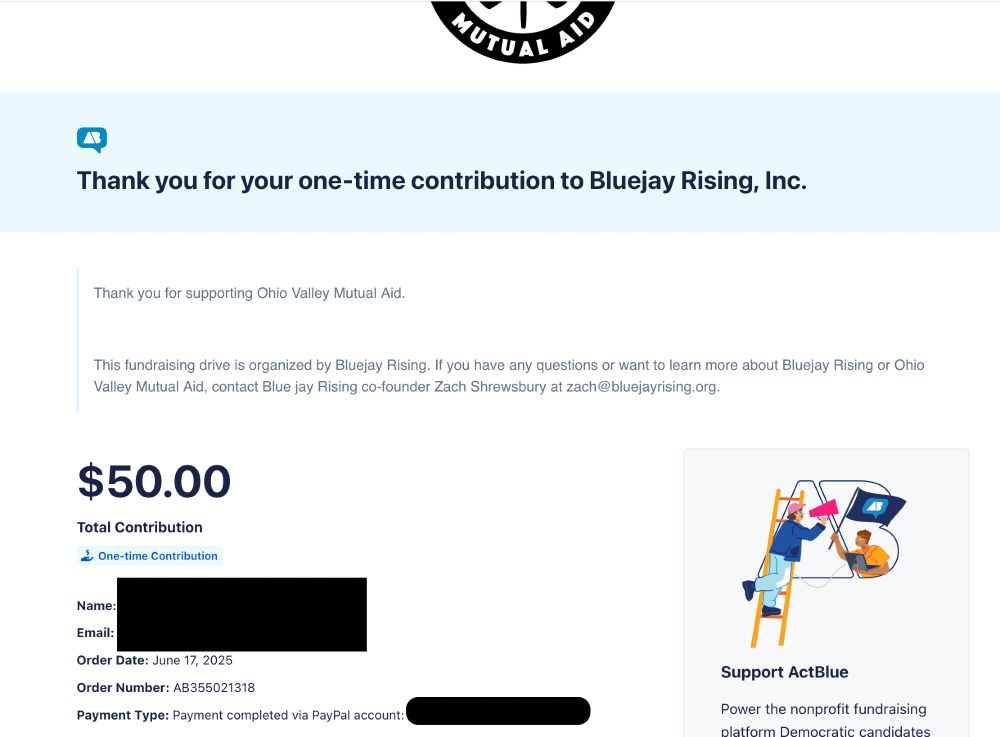Select the redacted Name field
Viewport: 1000px width, 737px height.
click(242, 605)
